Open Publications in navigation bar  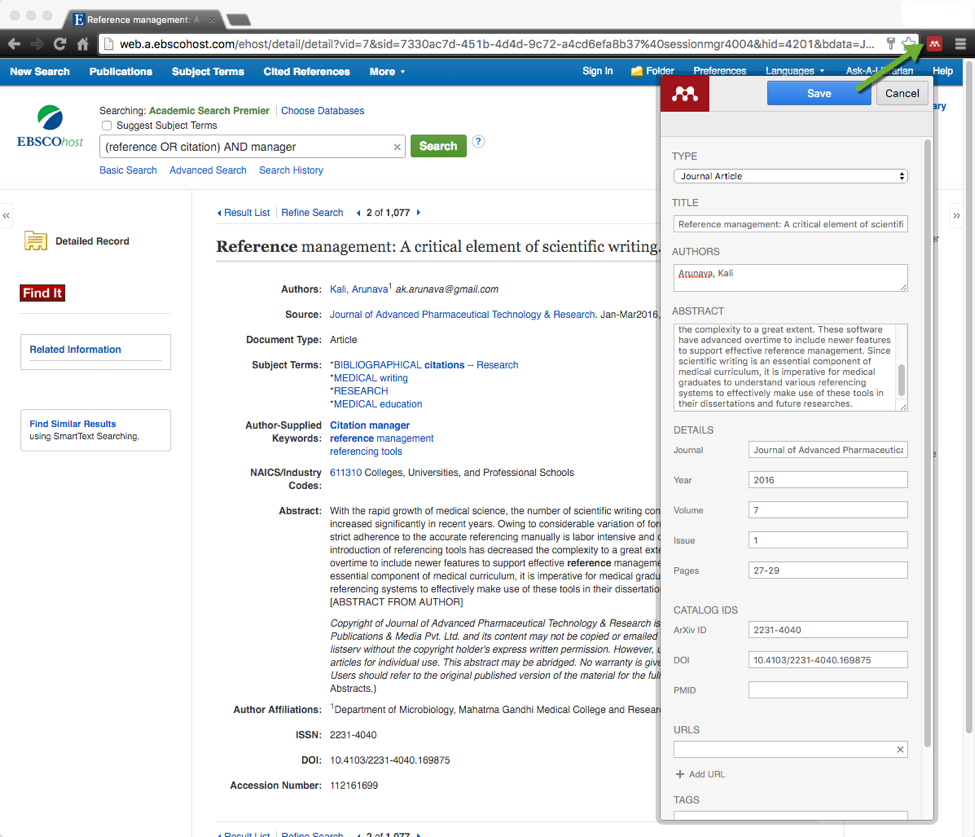point(121,72)
